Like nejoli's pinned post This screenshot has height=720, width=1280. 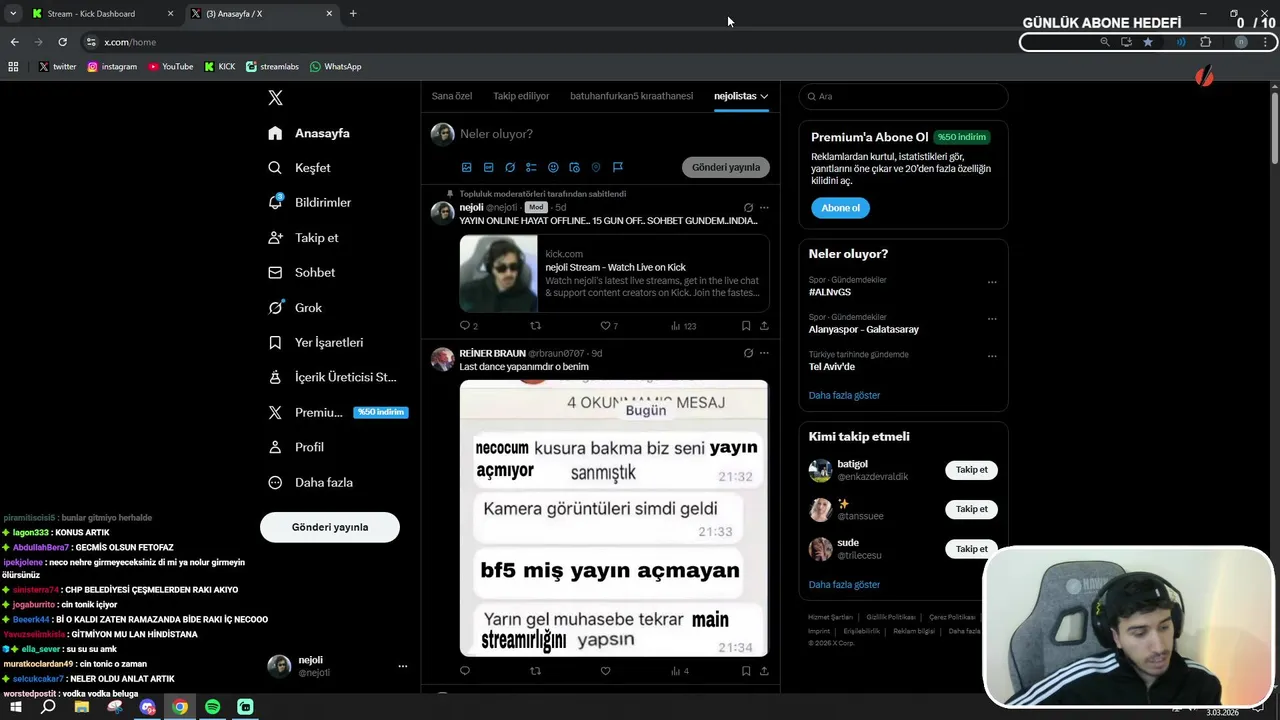point(605,326)
